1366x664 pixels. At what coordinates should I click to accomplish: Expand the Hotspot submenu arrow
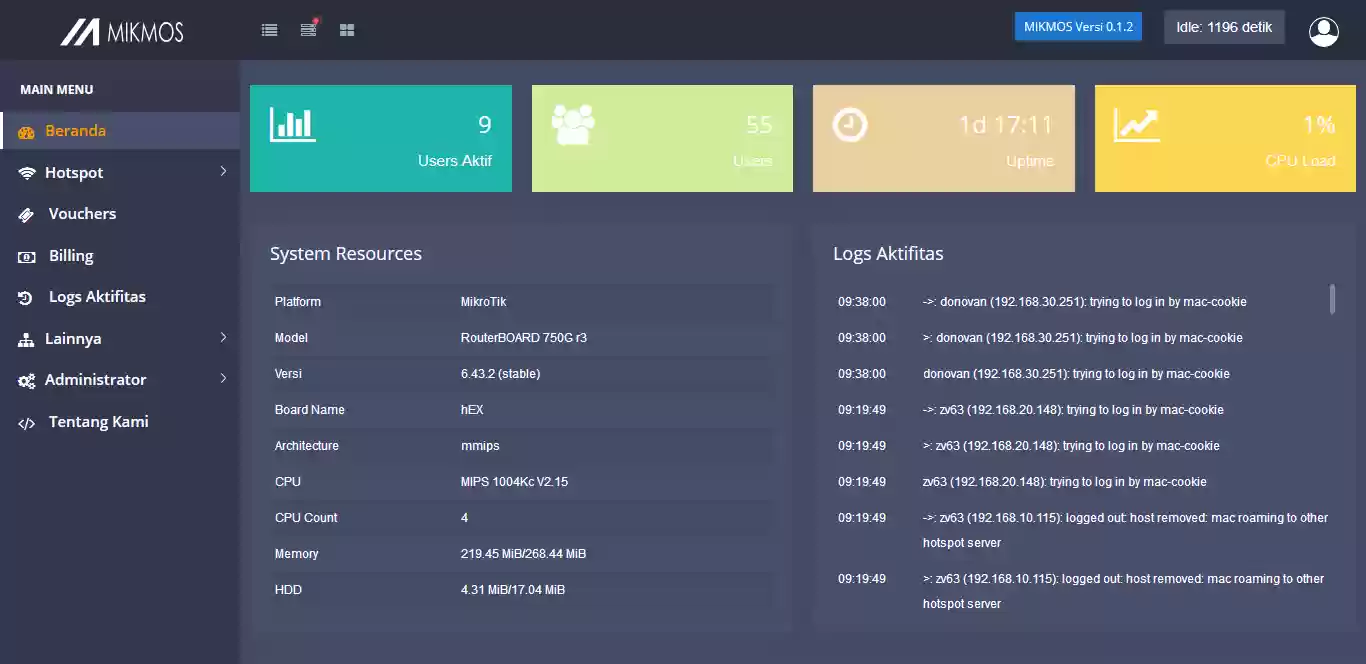223,172
